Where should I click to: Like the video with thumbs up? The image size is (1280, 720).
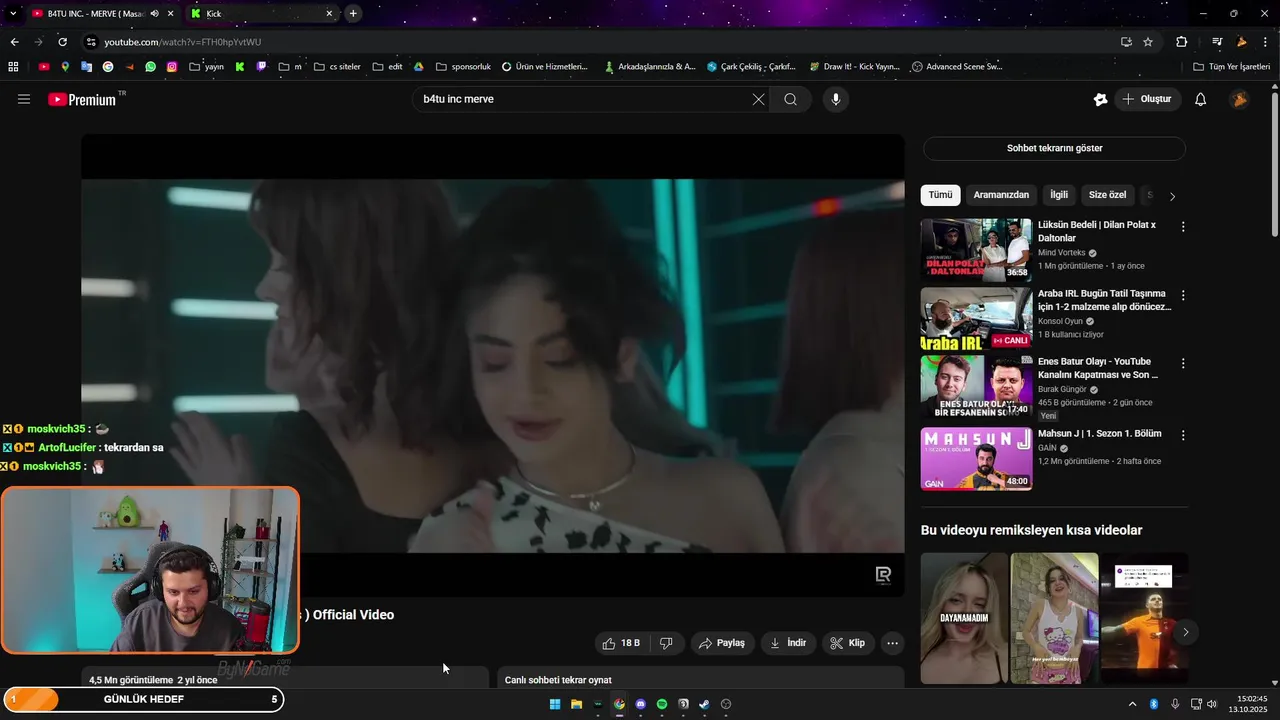click(621, 643)
